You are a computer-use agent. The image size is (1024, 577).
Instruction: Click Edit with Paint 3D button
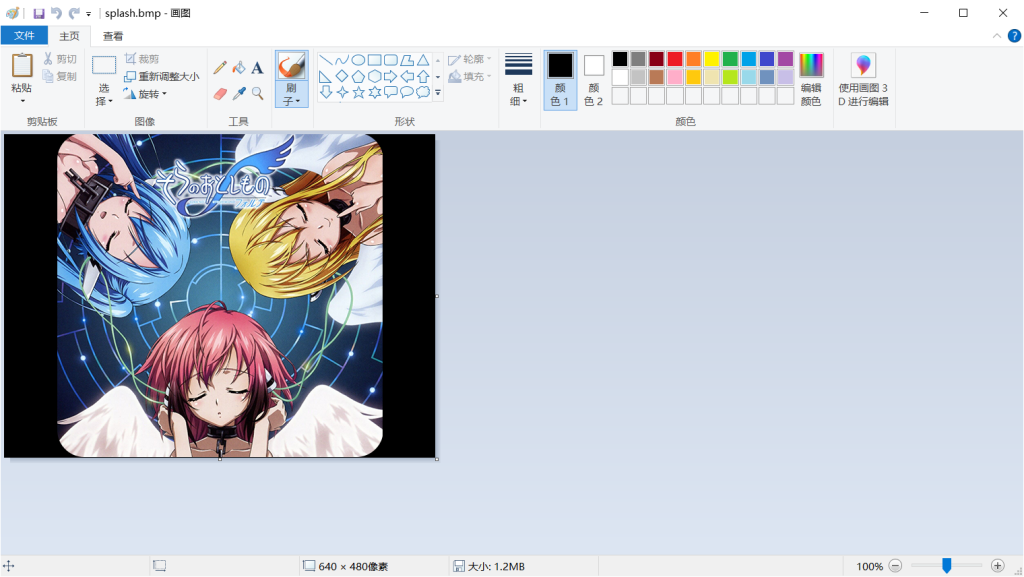863,80
